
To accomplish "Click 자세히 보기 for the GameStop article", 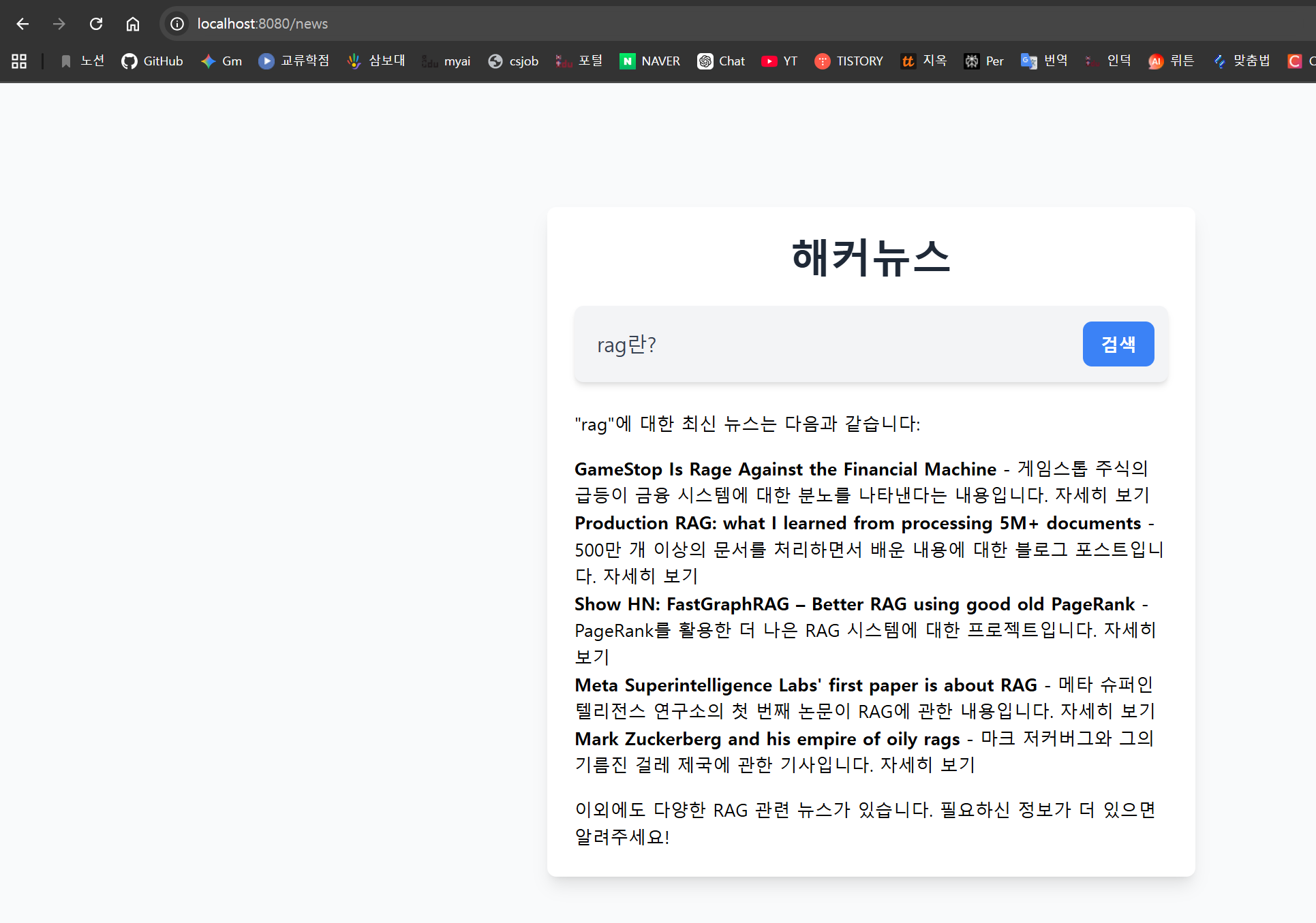I will tap(1103, 495).
